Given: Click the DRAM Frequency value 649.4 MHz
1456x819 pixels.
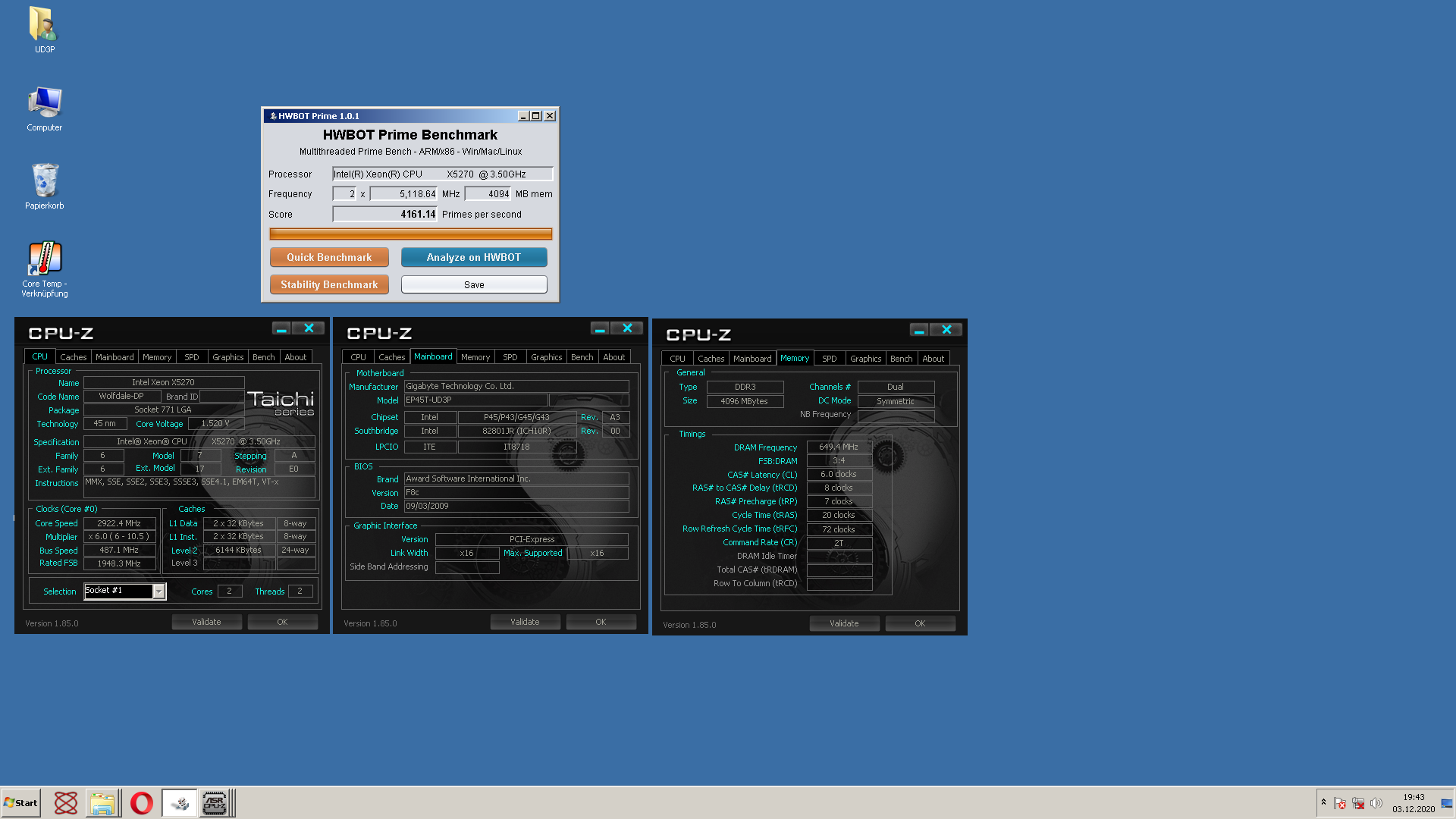Looking at the screenshot, I should click(x=839, y=447).
